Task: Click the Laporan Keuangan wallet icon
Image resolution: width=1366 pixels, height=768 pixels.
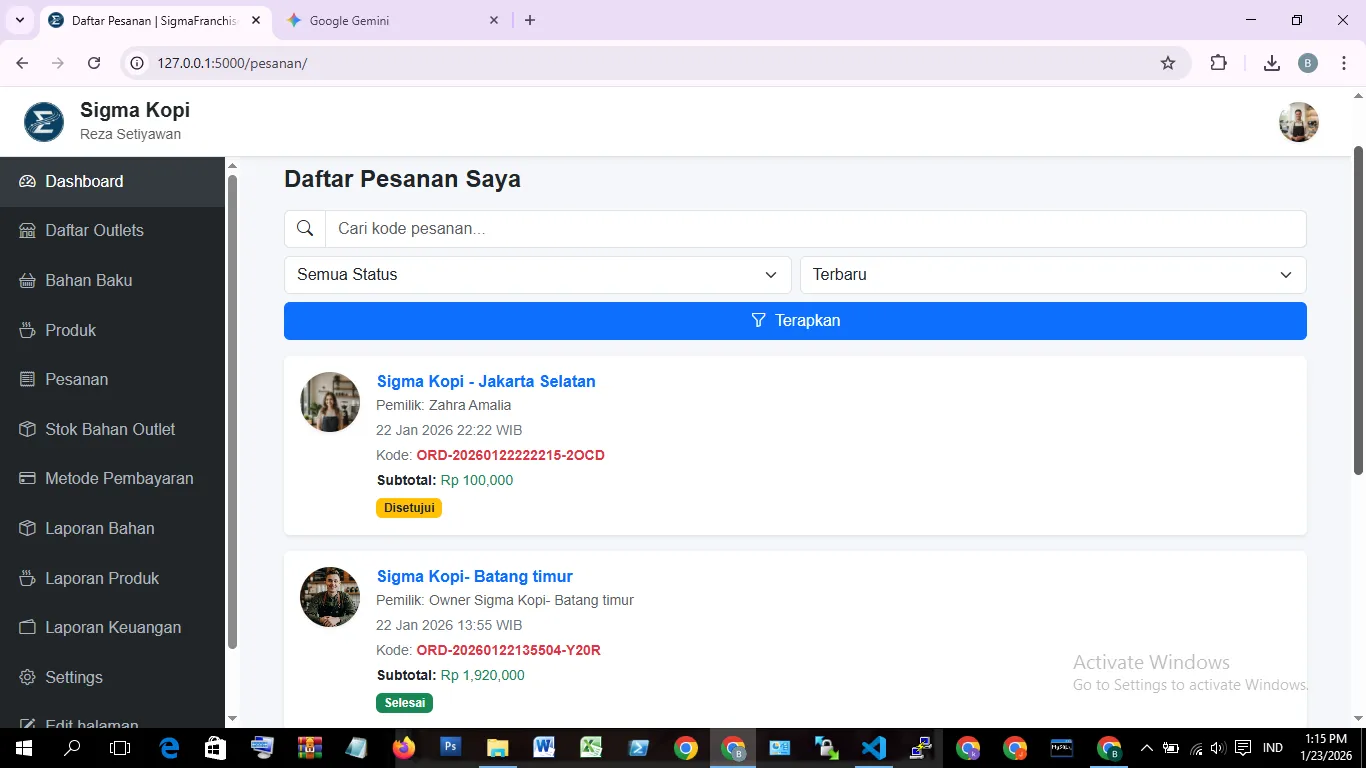Action: point(27,627)
